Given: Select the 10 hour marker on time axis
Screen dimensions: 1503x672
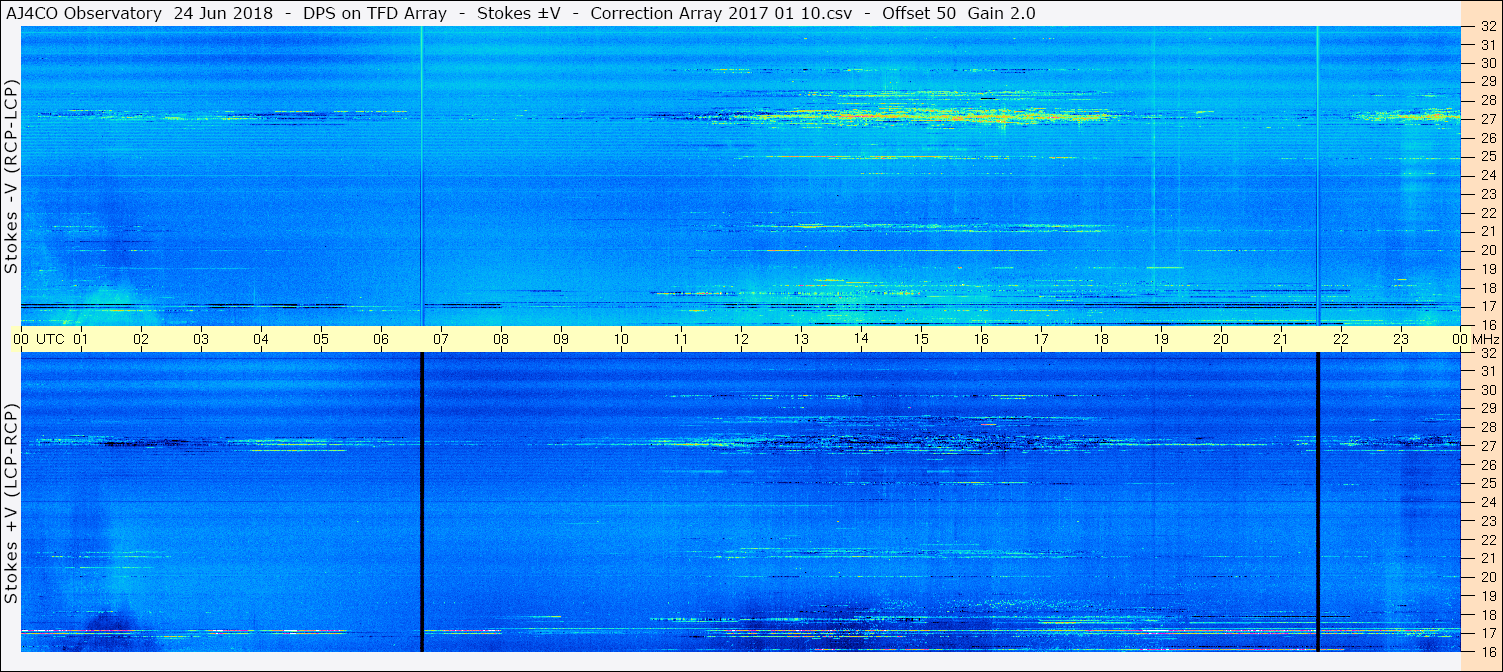Looking at the screenshot, I should click(x=621, y=339).
